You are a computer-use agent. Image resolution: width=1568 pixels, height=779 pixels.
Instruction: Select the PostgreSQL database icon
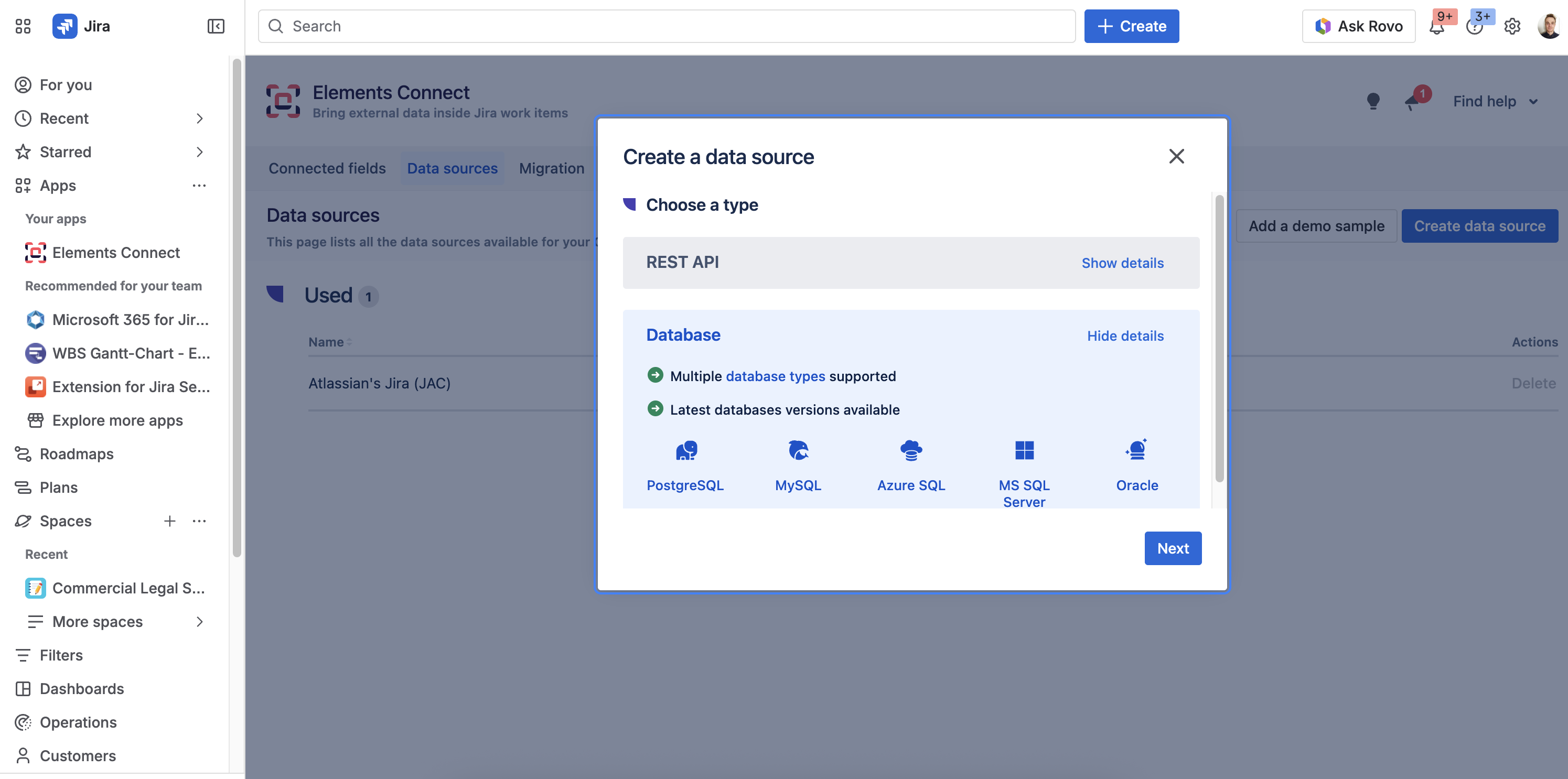(x=685, y=451)
